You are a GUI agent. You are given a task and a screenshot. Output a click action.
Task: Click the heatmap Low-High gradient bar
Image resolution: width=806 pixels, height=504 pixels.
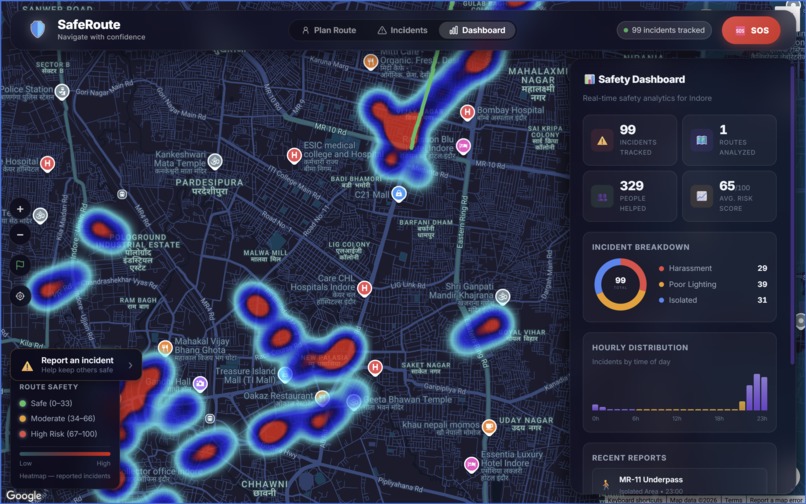tap(65, 454)
